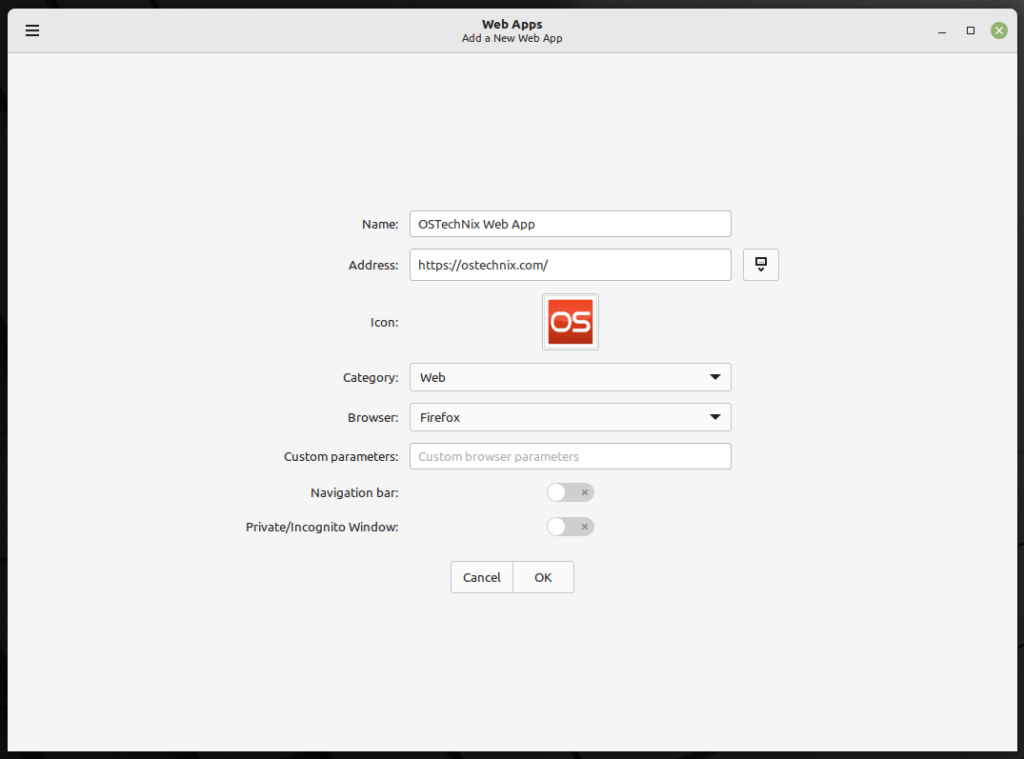This screenshot has width=1024, height=759.
Task: Expand the Browser dropdown set to Firefox
Action: pyautogui.click(x=570, y=417)
